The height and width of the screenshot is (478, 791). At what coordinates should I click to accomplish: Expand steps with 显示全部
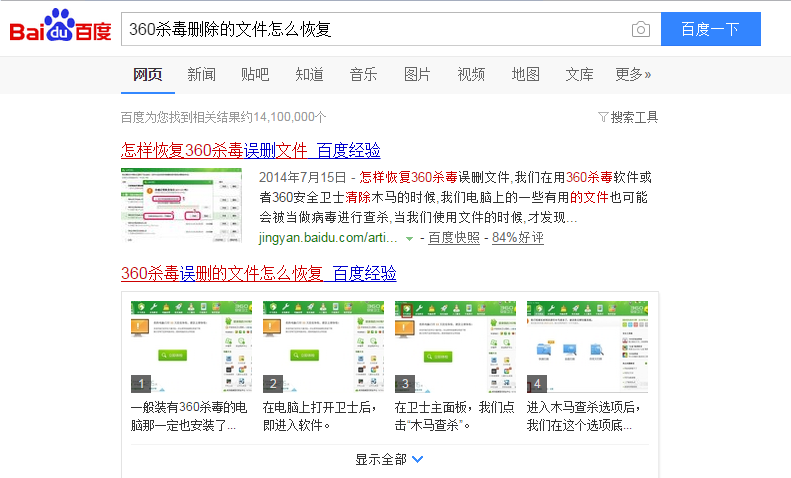pyautogui.click(x=389, y=459)
